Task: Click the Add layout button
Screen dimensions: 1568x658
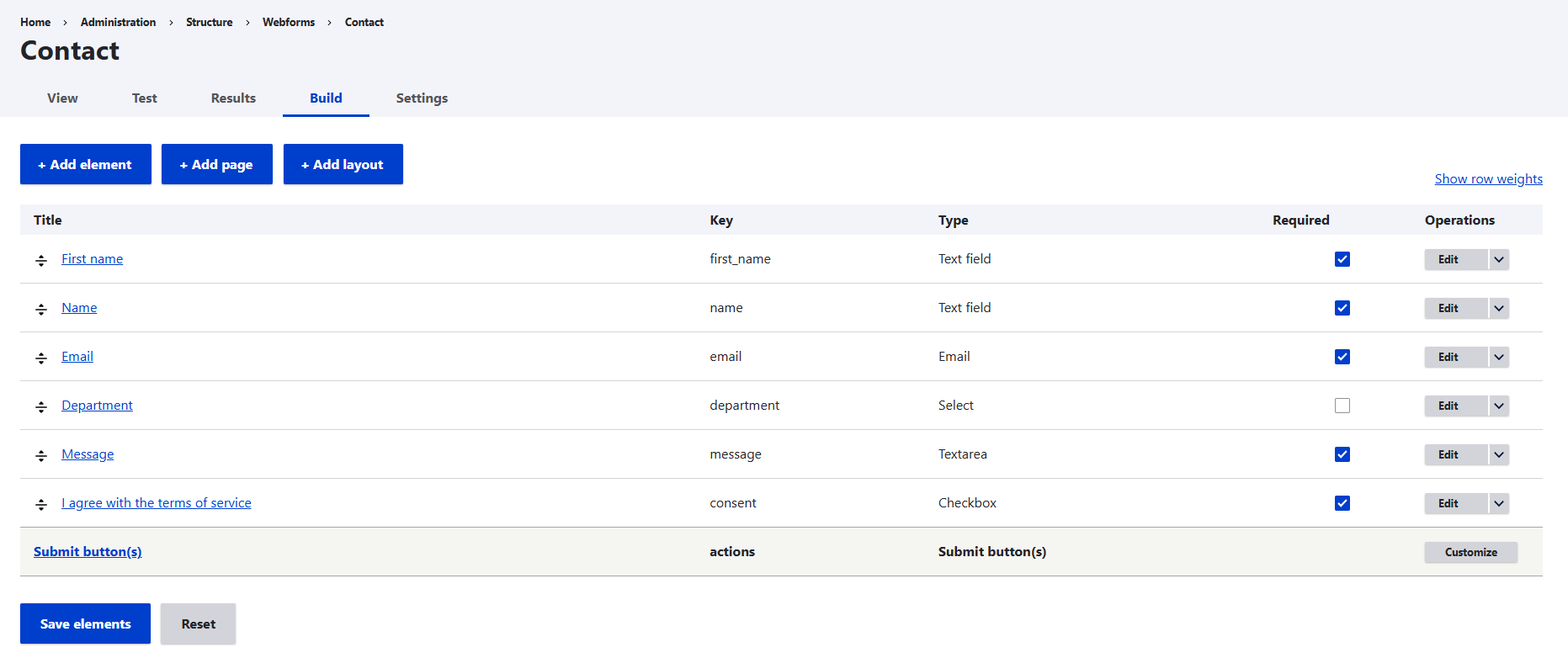Action: [x=343, y=164]
